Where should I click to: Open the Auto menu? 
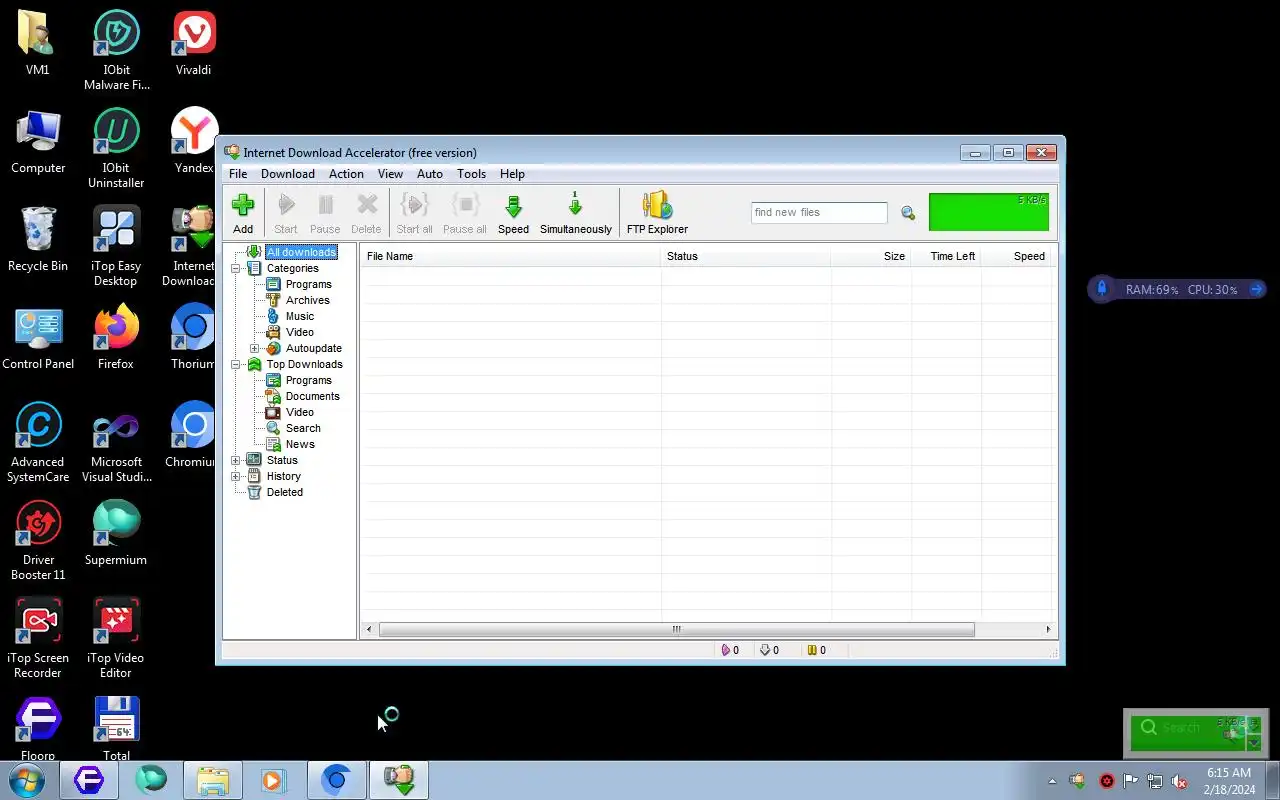click(x=430, y=174)
